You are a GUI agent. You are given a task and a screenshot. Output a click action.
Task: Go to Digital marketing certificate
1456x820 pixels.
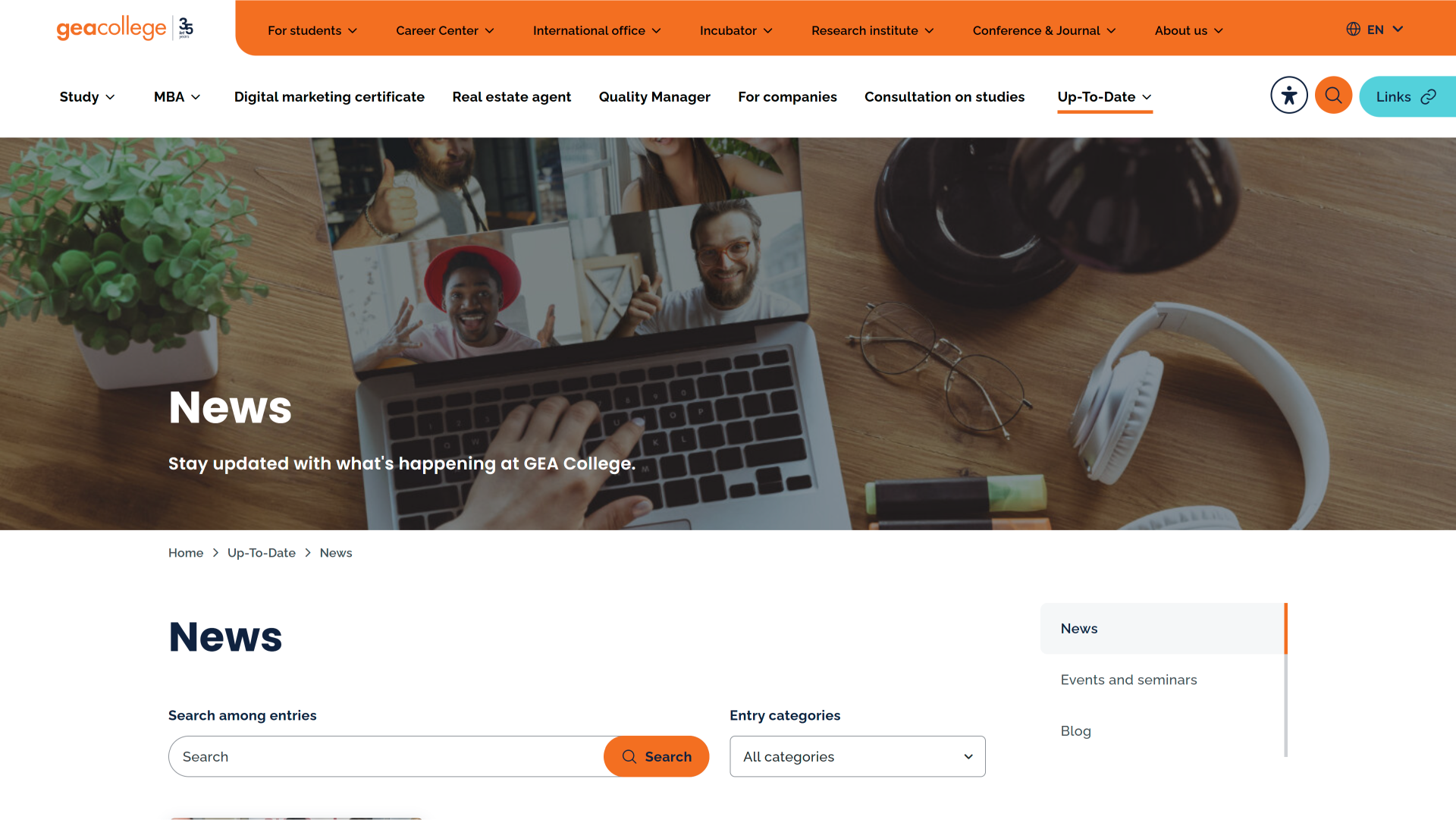[x=329, y=97]
